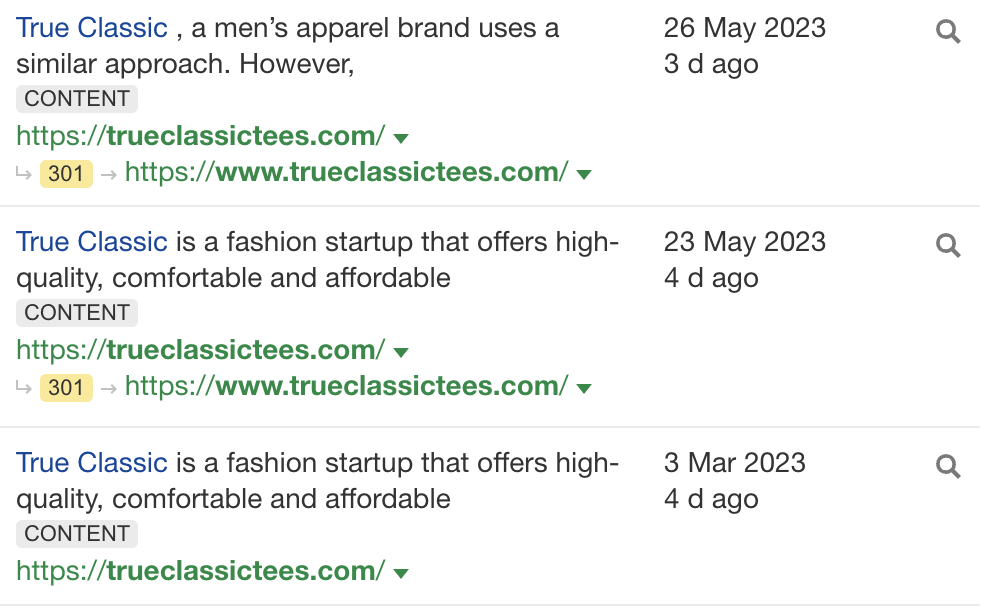Click the 301 redirect badge in the first row
This screenshot has width=990, height=616.
[x=66, y=174]
